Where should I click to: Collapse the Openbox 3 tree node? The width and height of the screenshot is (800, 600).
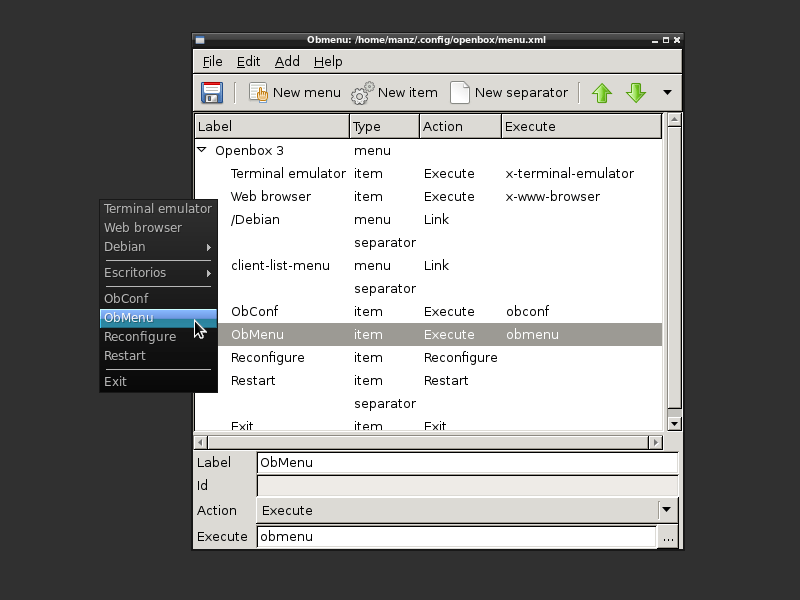pos(202,150)
